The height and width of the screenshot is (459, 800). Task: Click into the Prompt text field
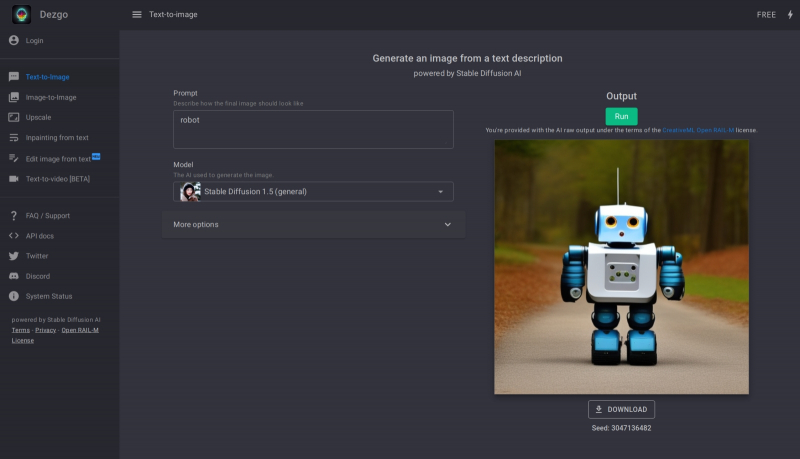pyautogui.click(x=313, y=129)
